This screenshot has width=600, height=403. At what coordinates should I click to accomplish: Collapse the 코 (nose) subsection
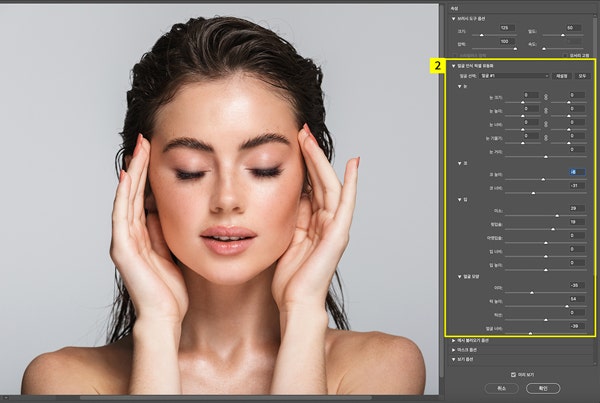pos(458,162)
